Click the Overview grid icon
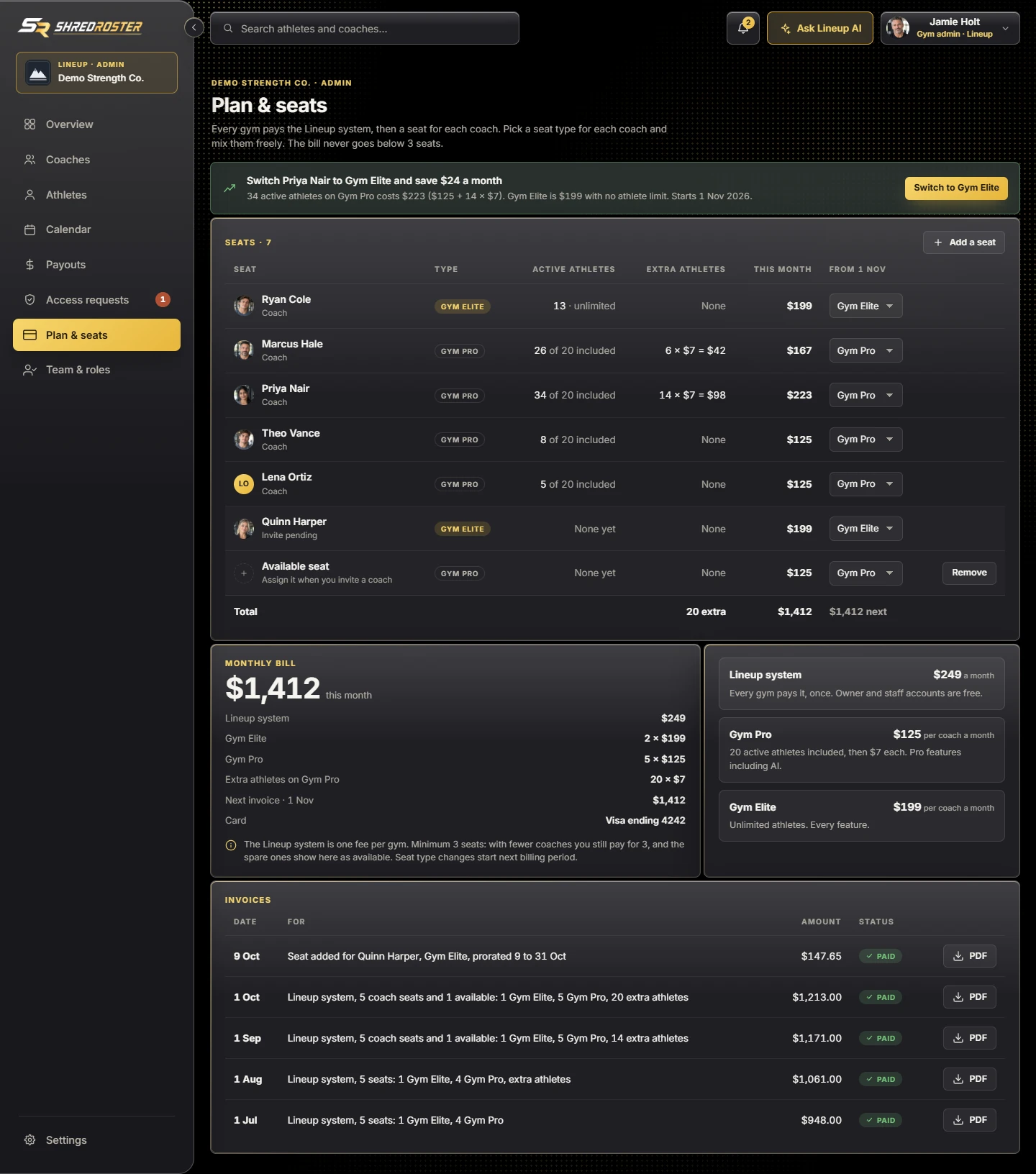This screenshot has width=1036, height=1174. point(29,124)
